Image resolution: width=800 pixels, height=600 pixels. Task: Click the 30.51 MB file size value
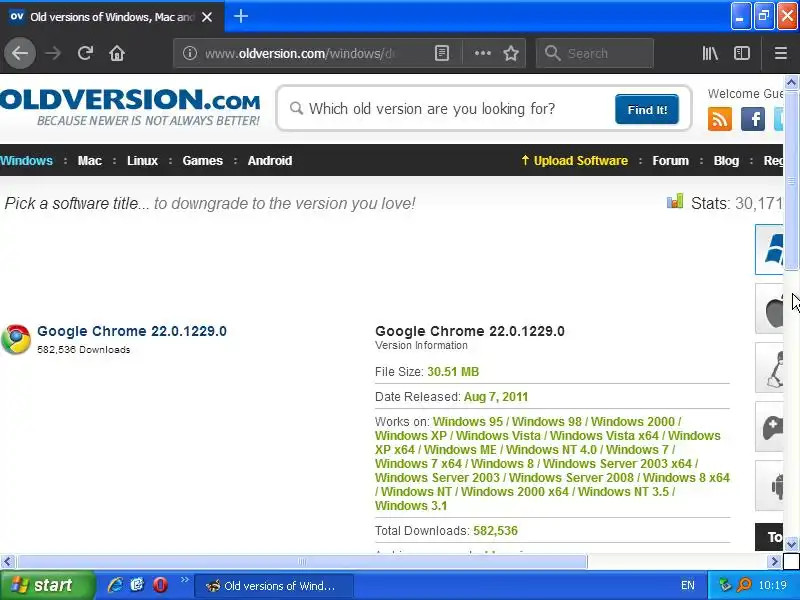(453, 371)
